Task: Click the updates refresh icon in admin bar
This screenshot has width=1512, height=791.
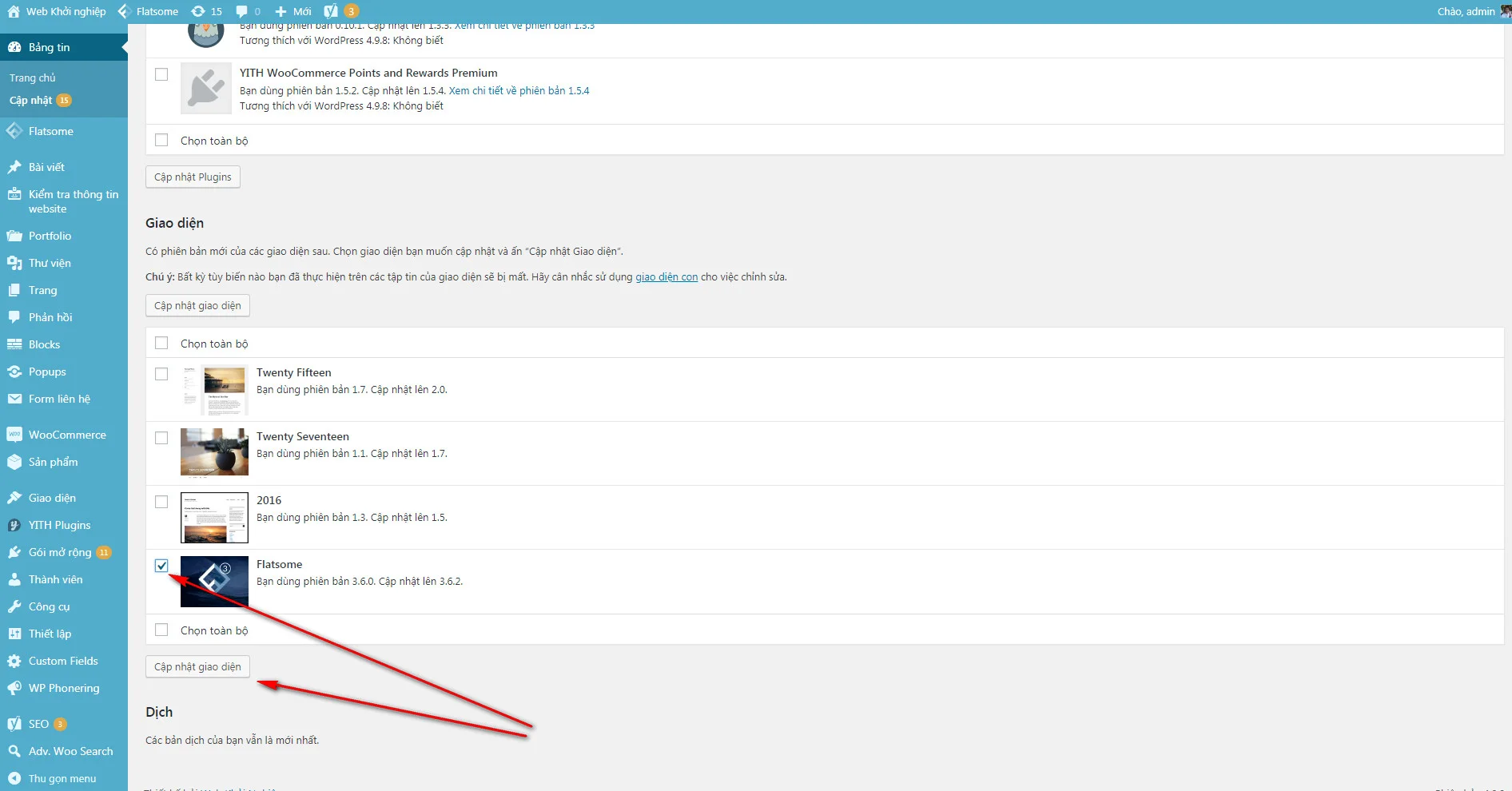Action: pos(198,11)
